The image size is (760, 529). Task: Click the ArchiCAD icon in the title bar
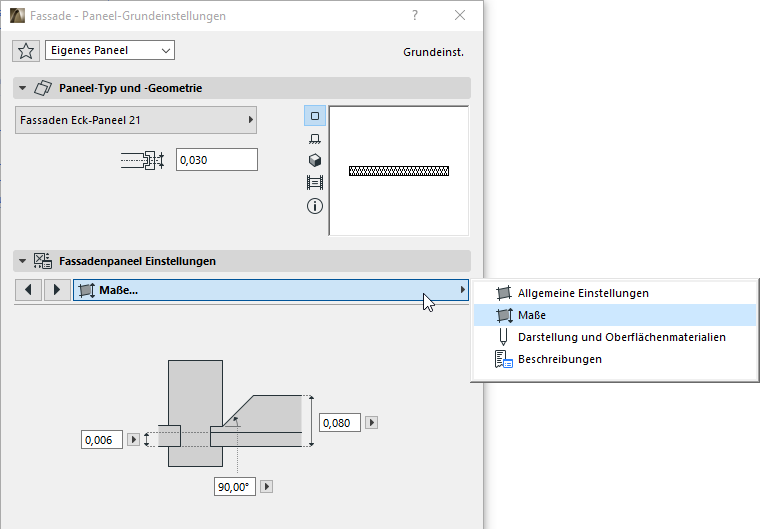tap(17, 16)
